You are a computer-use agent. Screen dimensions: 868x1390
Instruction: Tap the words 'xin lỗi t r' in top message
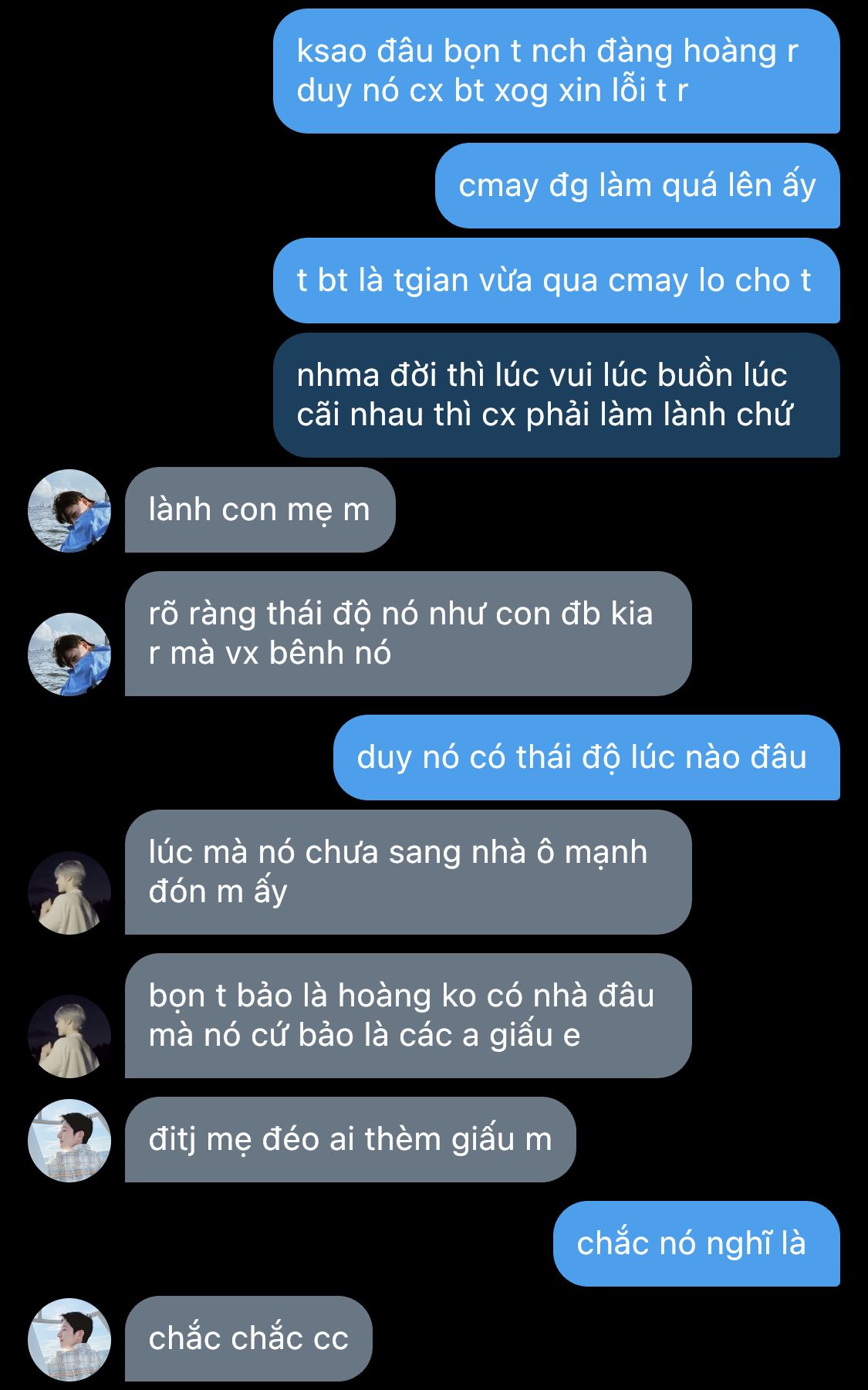pos(623,91)
